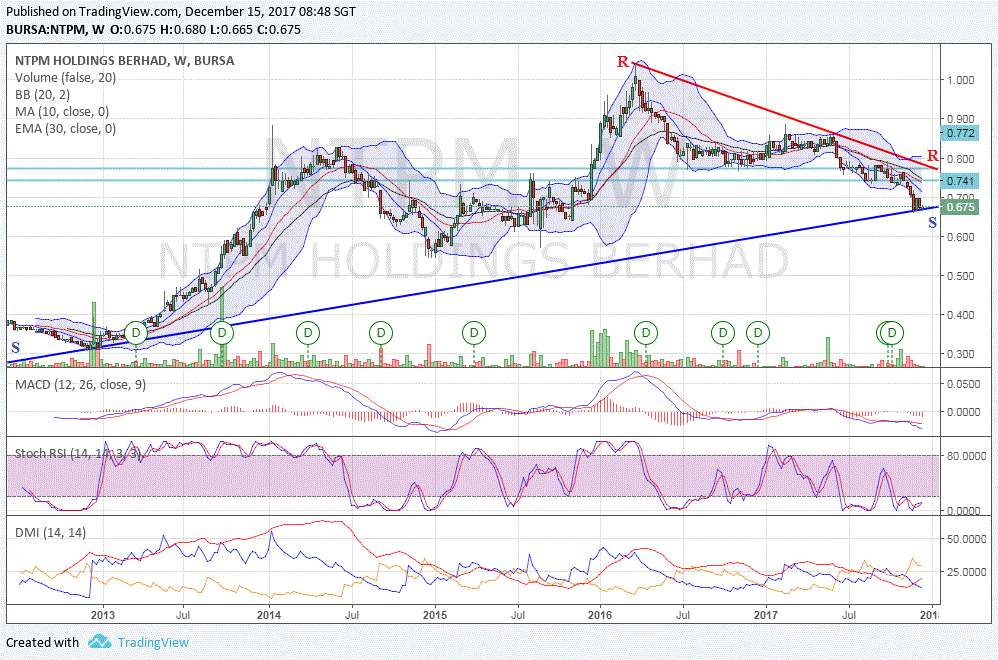998x660 pixels.
Task: Click the green 0.675 last price tag
Action: [960, 207]
